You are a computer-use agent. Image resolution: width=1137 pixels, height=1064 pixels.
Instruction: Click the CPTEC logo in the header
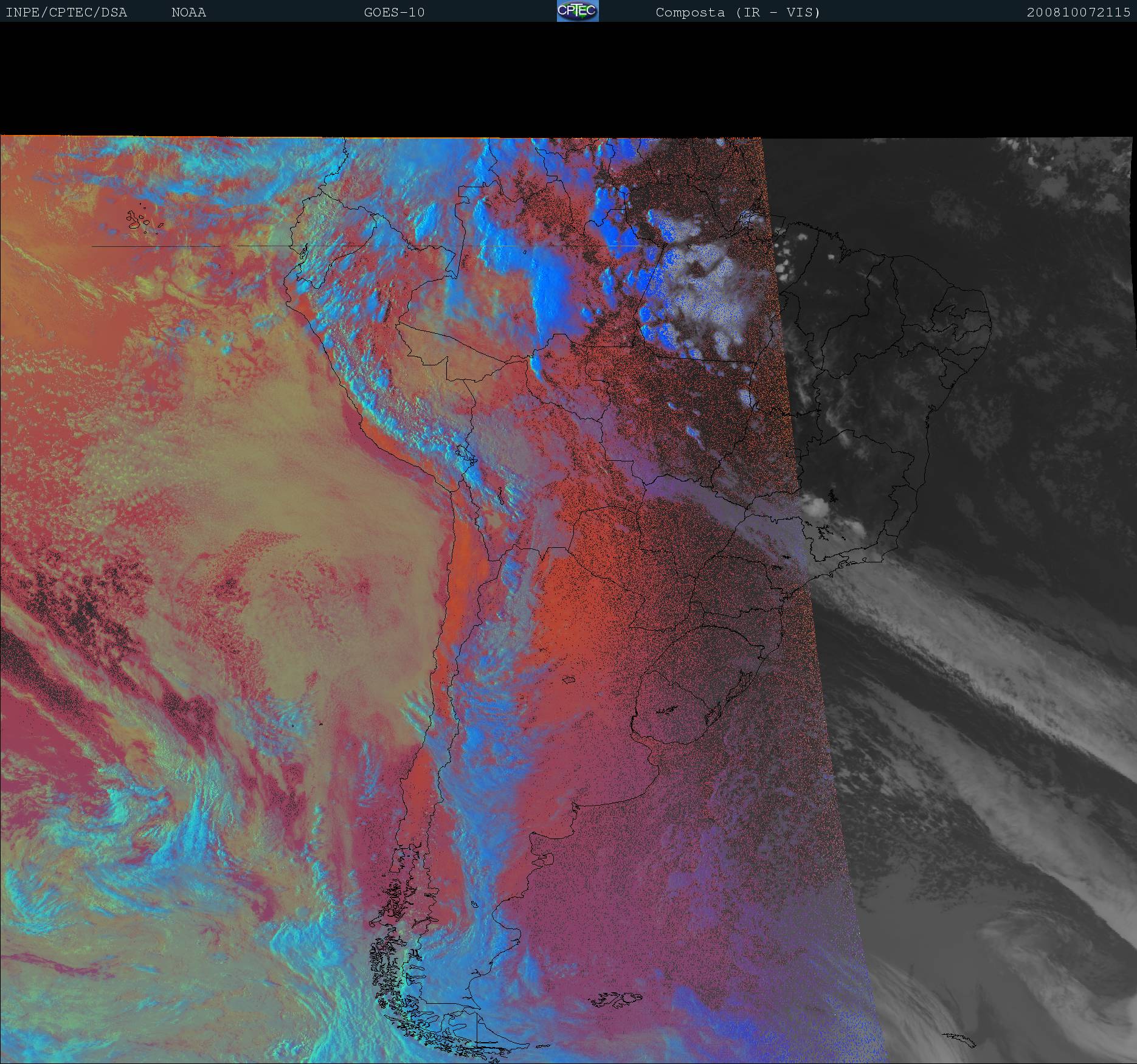(x=577, y=11)
